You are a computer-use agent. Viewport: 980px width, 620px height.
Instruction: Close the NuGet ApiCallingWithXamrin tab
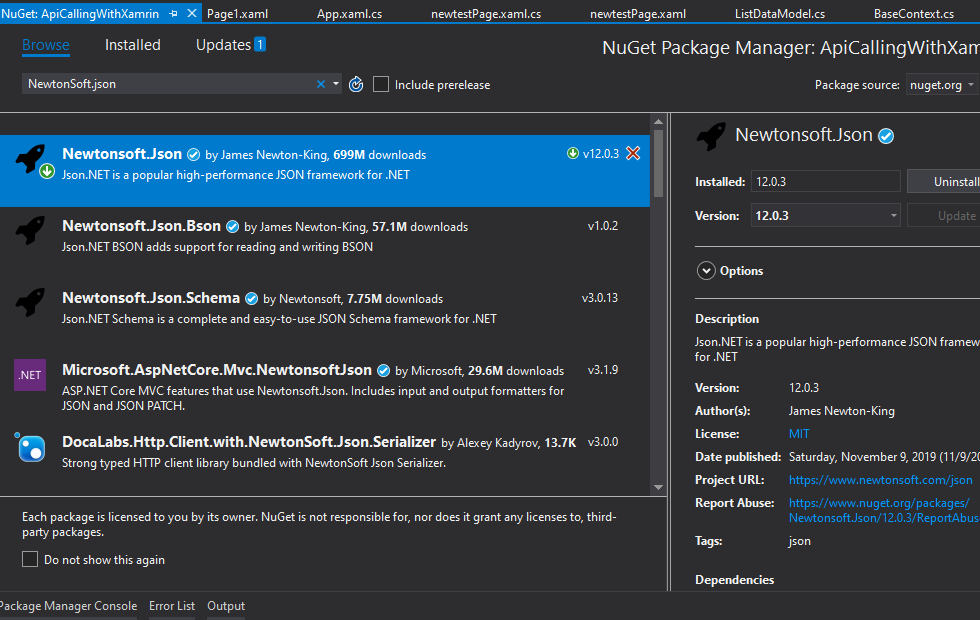pyautogui.click(x=192, y=13)
